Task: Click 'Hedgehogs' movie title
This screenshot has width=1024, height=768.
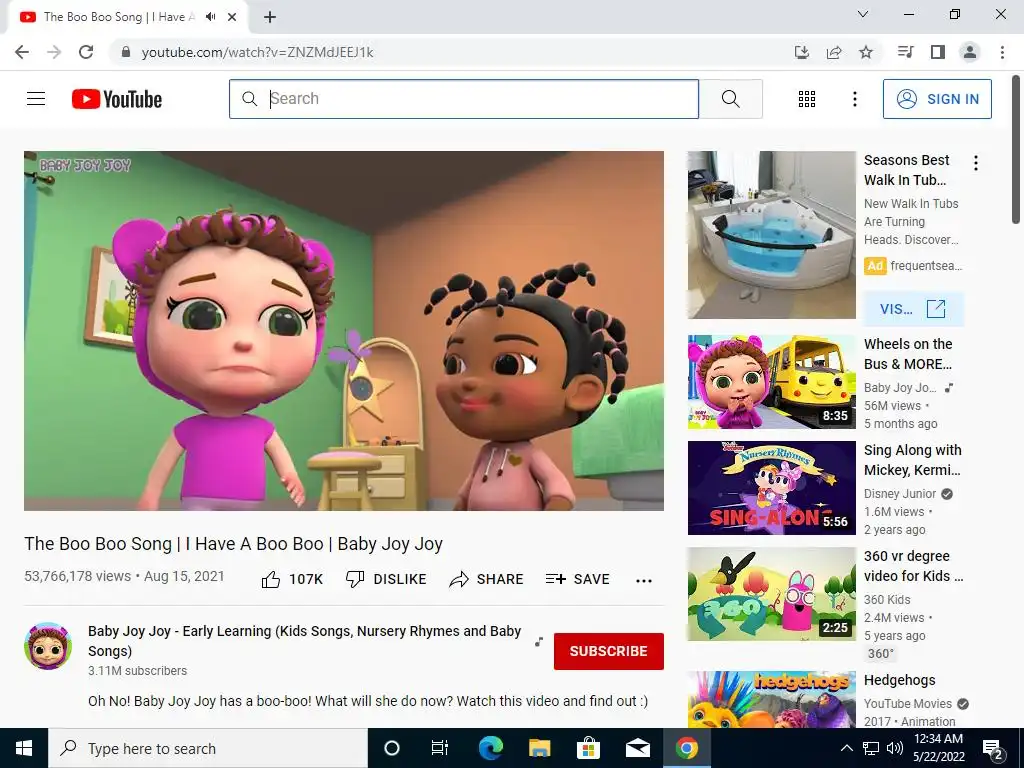Action: pyautogui.click(x=900, y=680)
